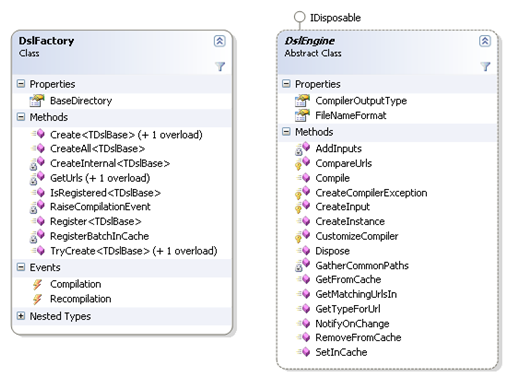Viewport: 508px width, 379px height.
Task: Click the RaiseCompilationEvent private method icon
Action: 37,207
